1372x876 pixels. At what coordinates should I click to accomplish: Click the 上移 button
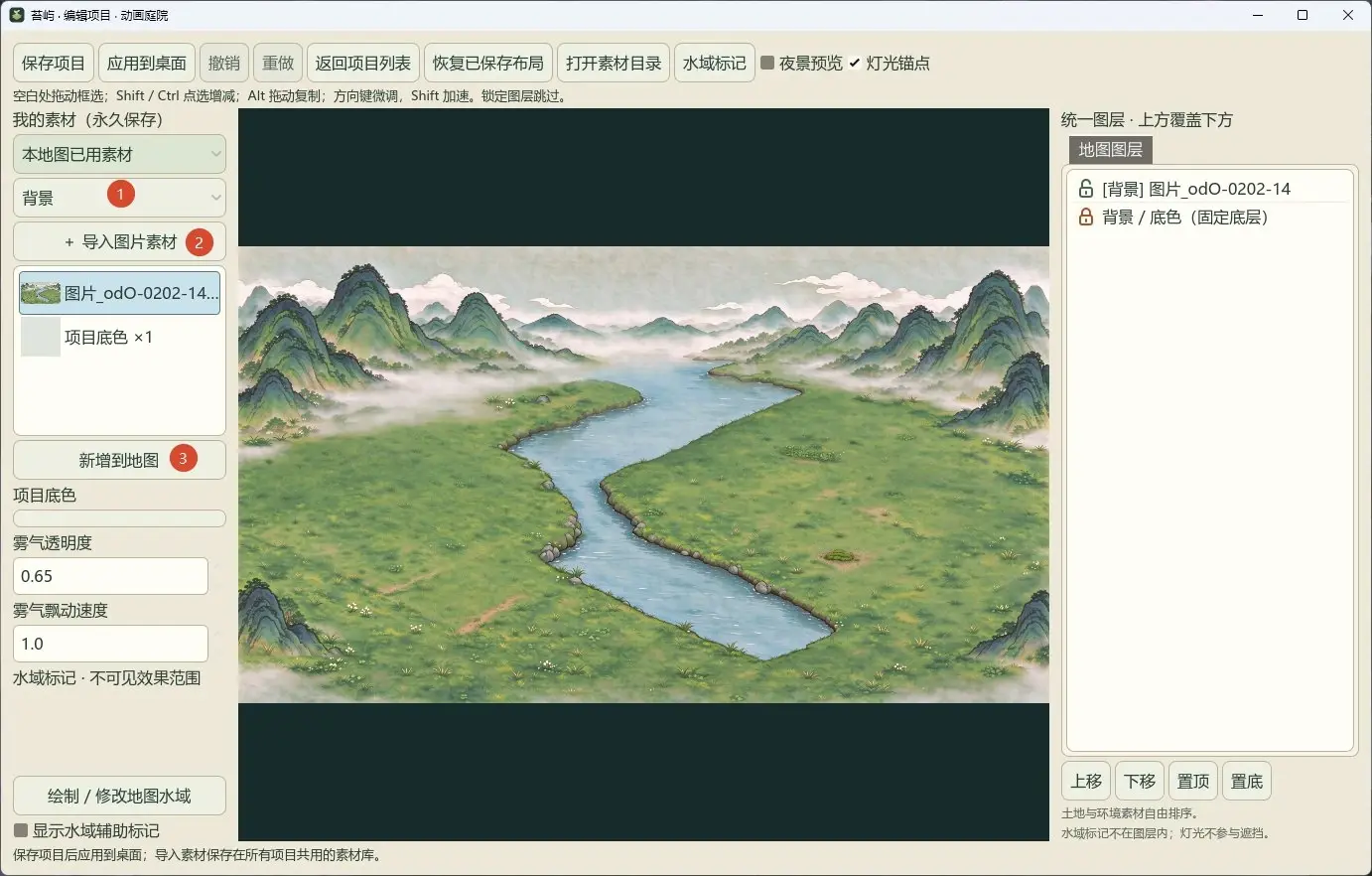[x=1086, y=781]
